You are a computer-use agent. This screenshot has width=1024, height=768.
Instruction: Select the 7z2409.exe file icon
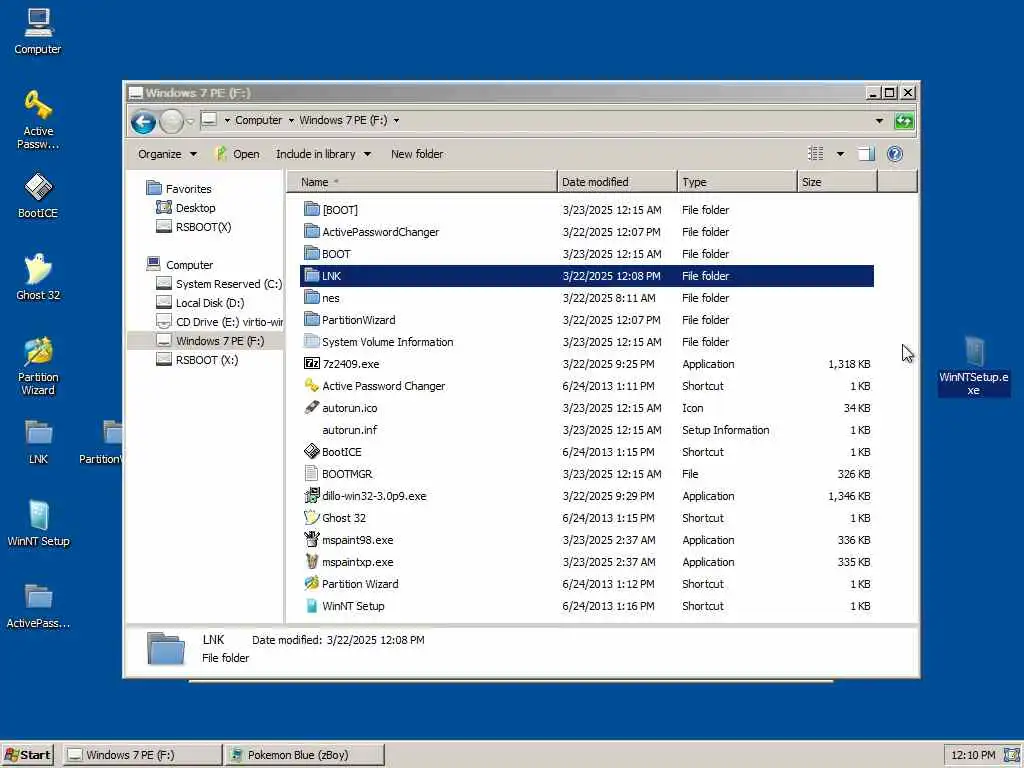click(312, 364)
